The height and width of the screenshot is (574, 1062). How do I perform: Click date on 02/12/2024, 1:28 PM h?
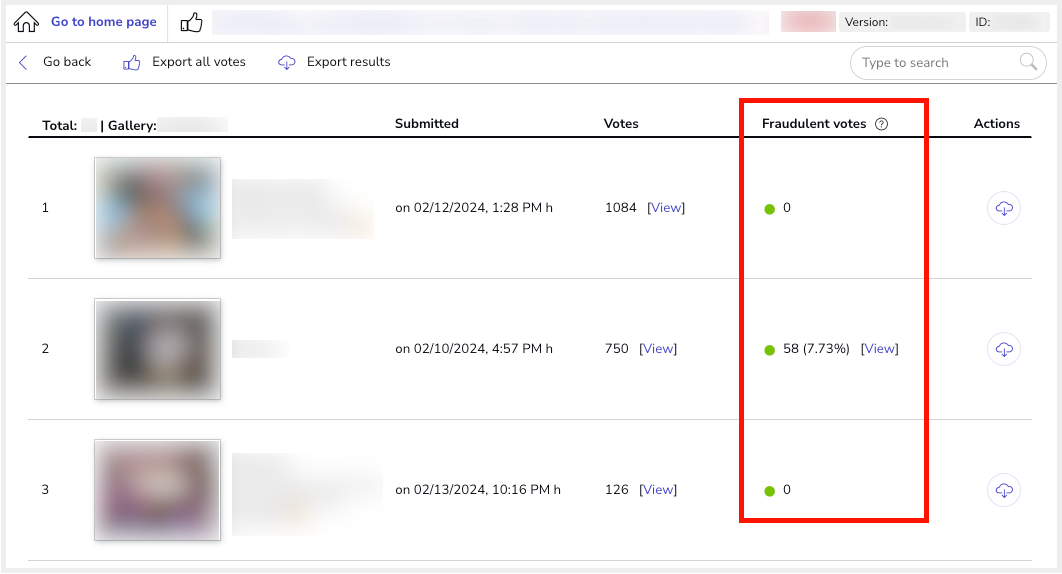point(474,208)
